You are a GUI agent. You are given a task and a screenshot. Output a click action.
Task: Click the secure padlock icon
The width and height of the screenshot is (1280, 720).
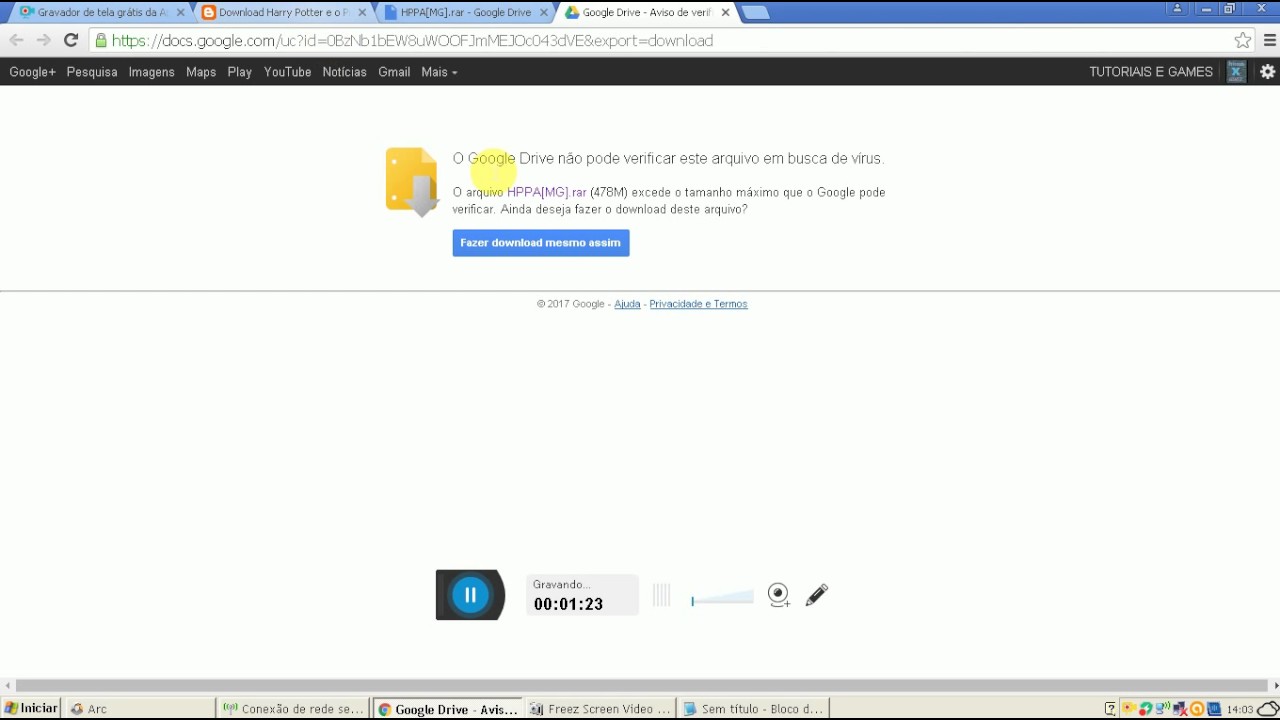[101, 41]
